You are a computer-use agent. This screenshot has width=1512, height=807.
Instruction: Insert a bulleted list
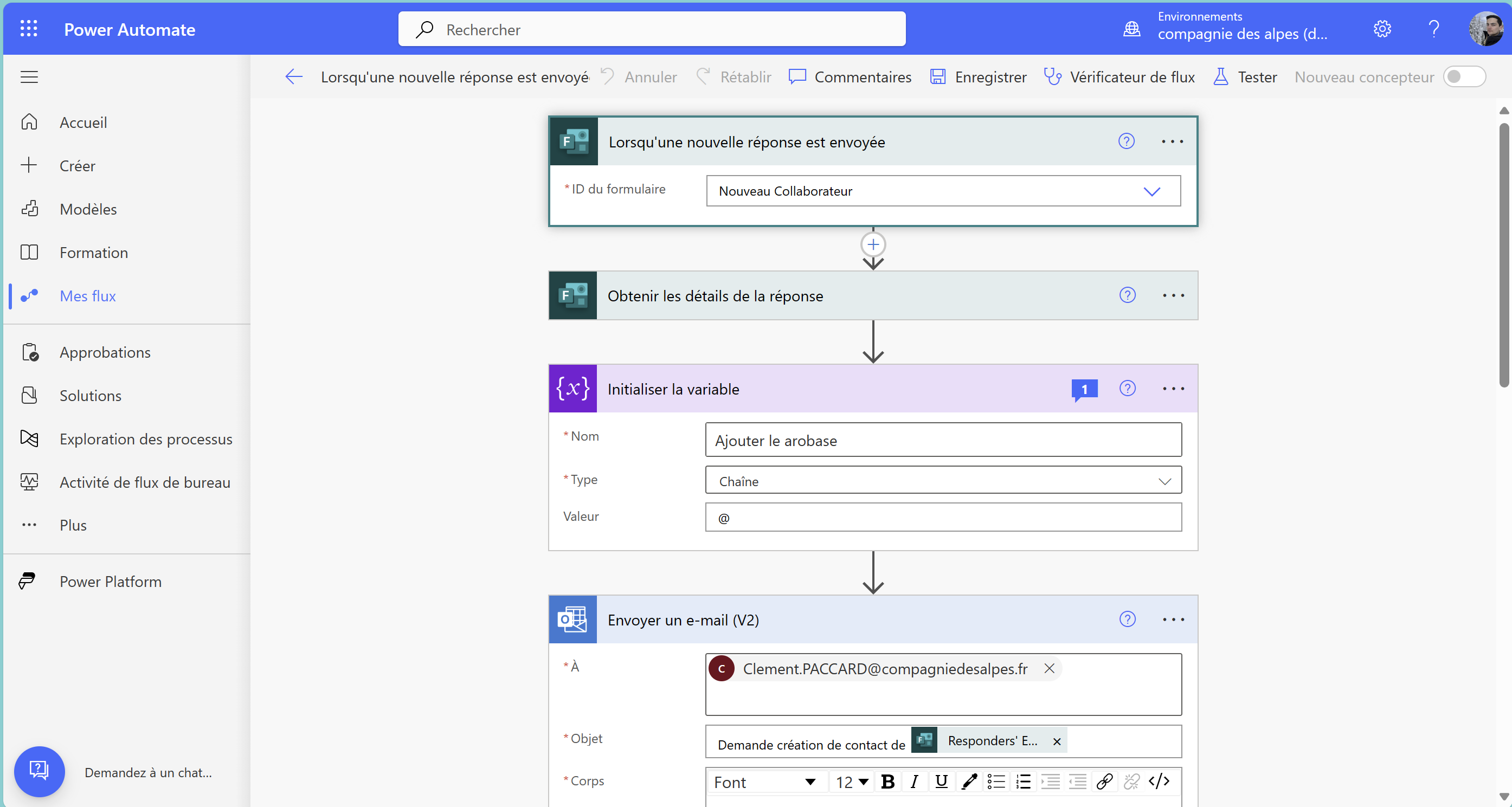click(996, 782)
